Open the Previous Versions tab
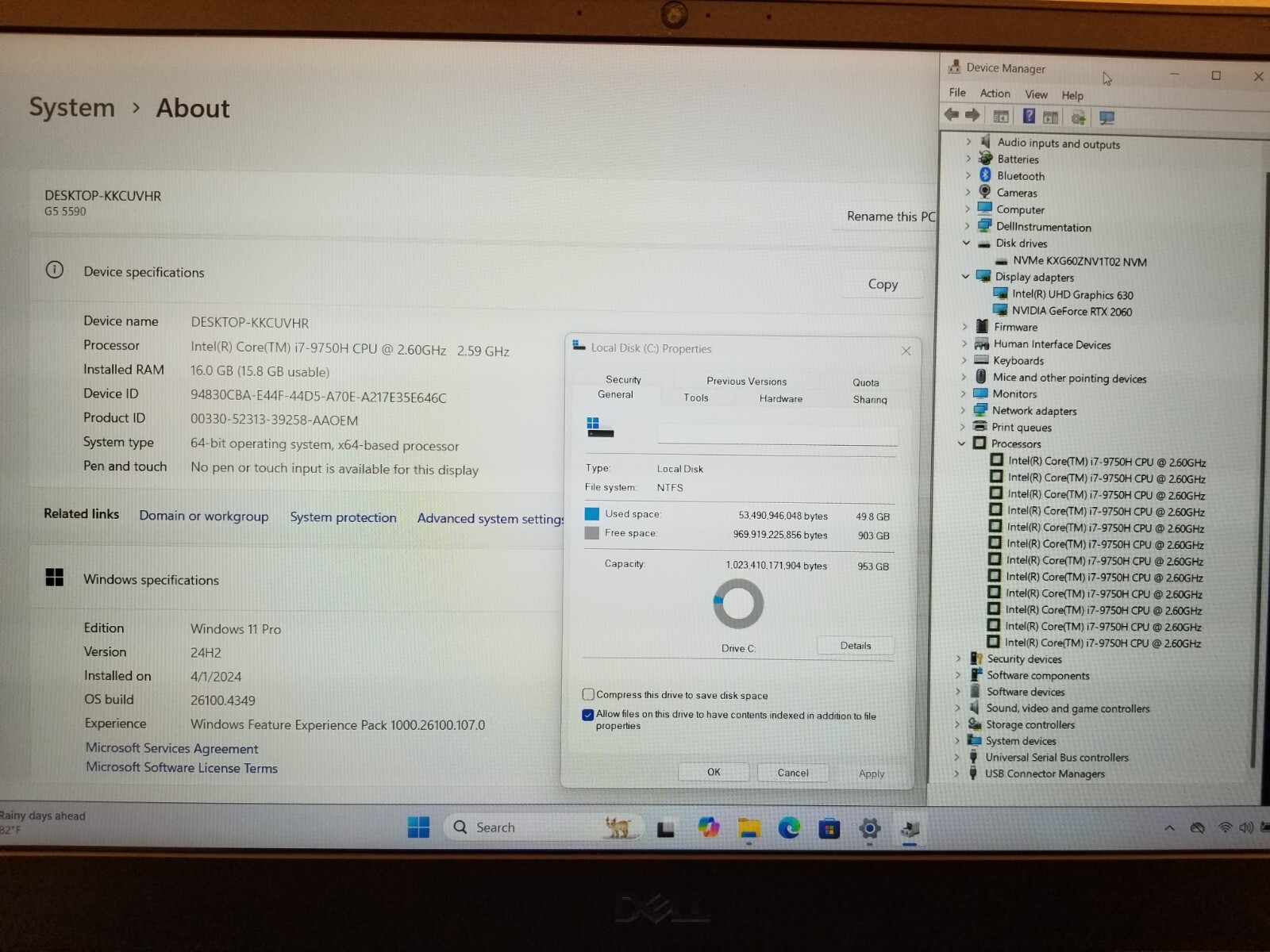Screen dimensions: 1270x952 tap(747, 381)
